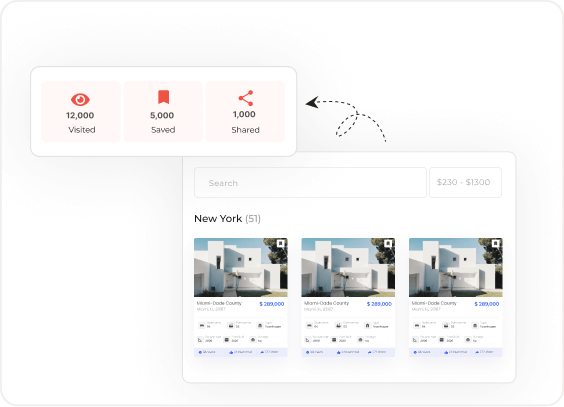Click into the Search field
This screenshot has height=407, width=564.
(x=310, y=182)
